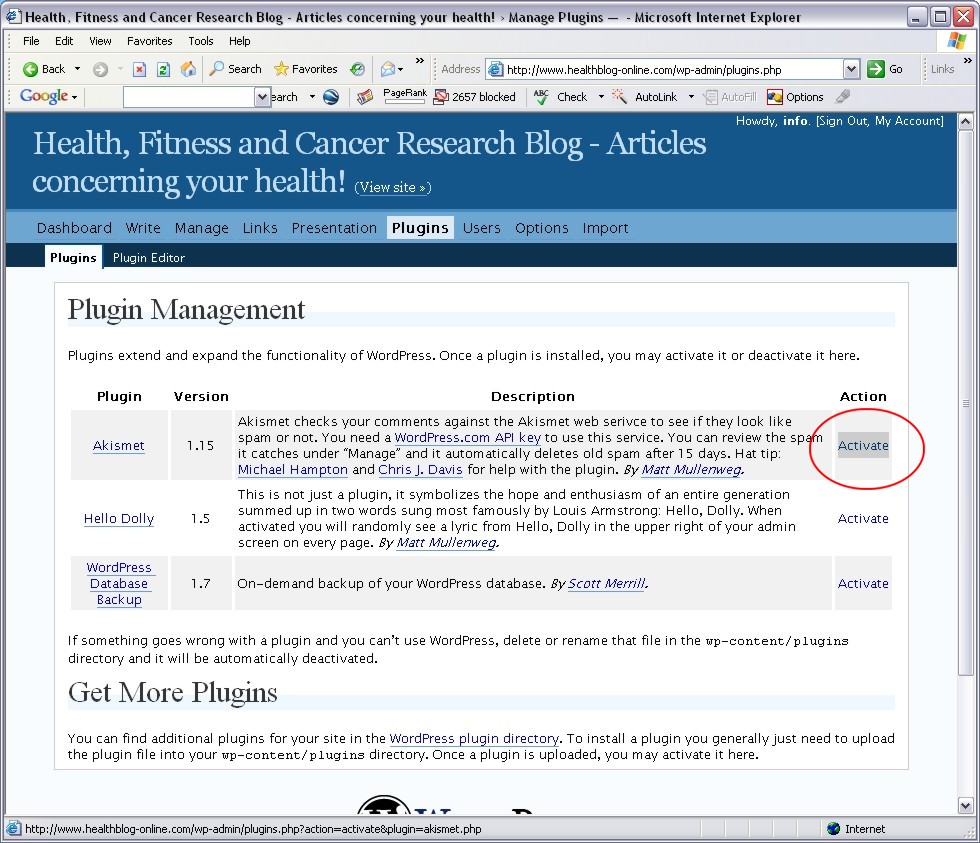Open the Search pane in IE toolbar

click(235, 69)
